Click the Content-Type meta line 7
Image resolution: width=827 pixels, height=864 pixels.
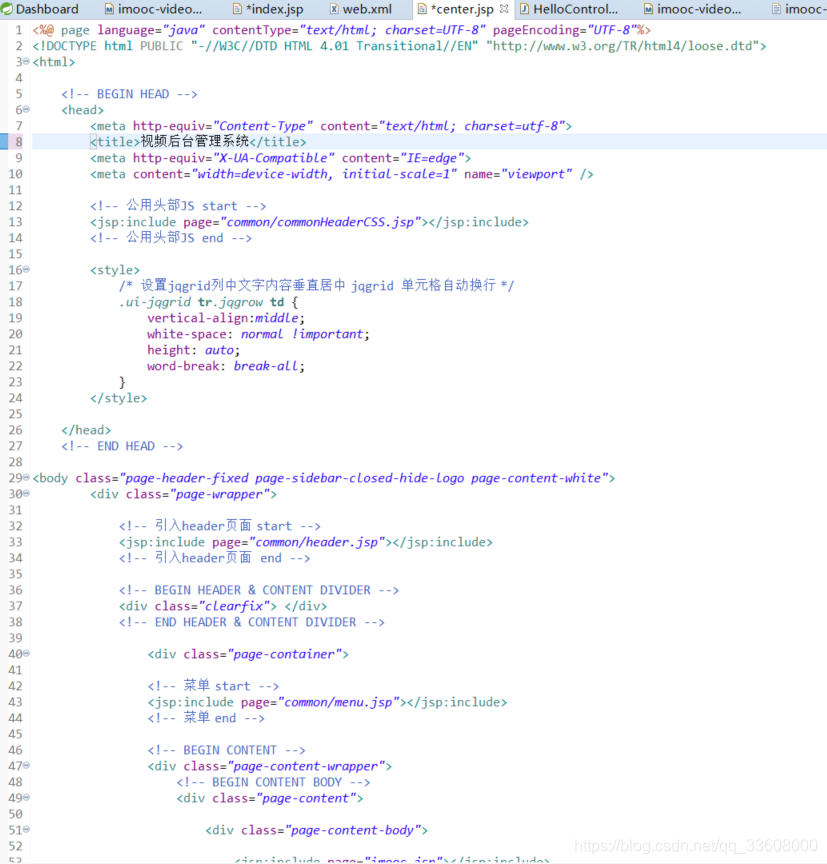tap(331, 126)
